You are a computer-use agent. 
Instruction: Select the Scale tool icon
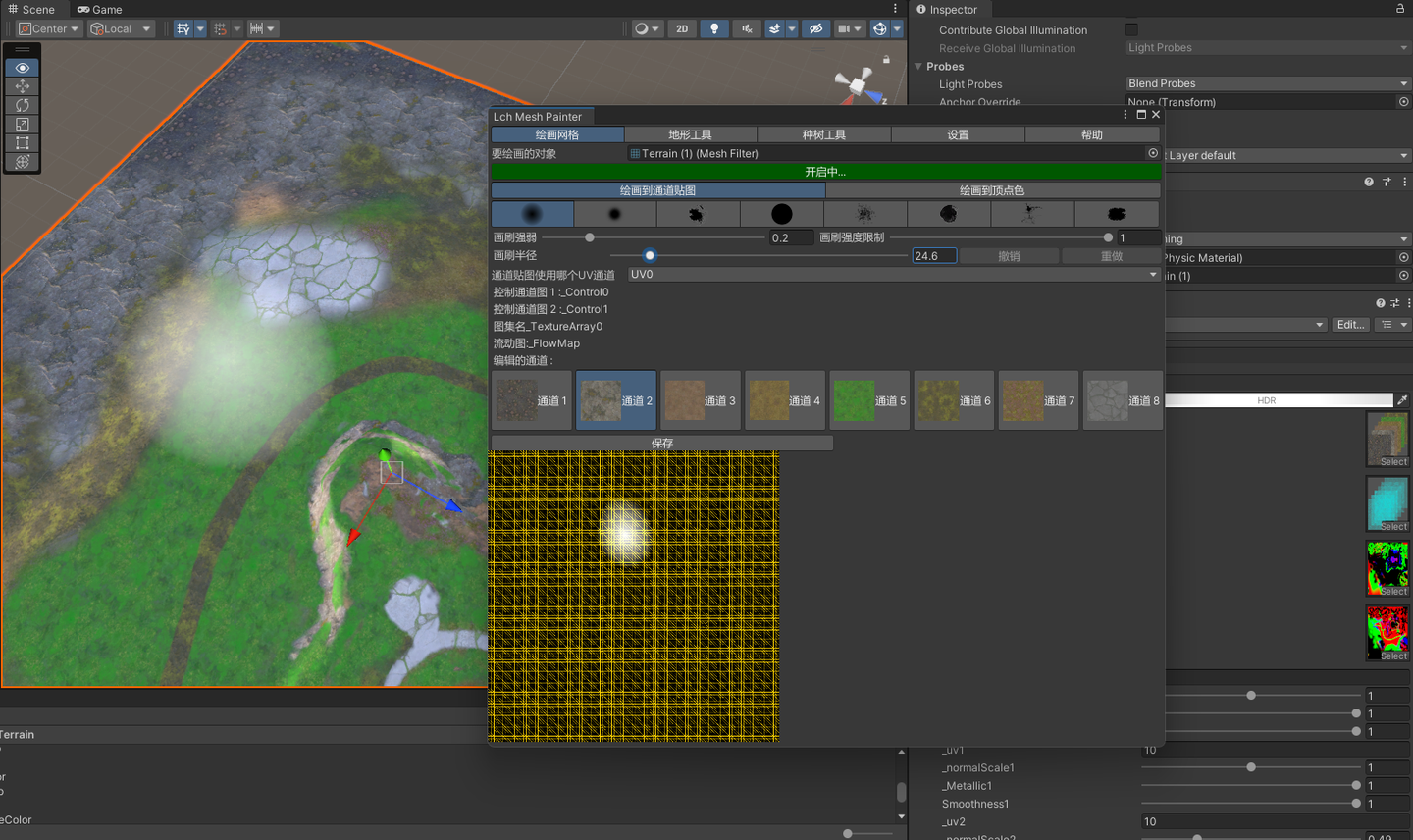(22, 124)
